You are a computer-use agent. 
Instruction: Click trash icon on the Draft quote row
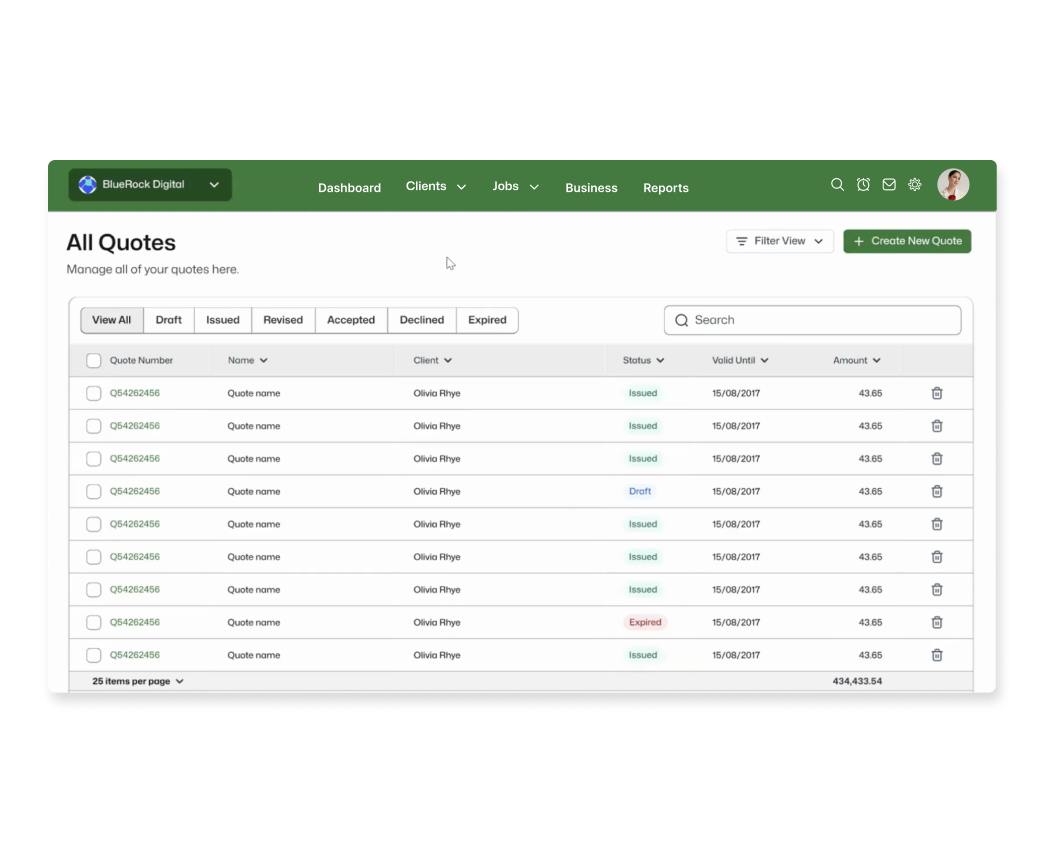click(937, 492)
